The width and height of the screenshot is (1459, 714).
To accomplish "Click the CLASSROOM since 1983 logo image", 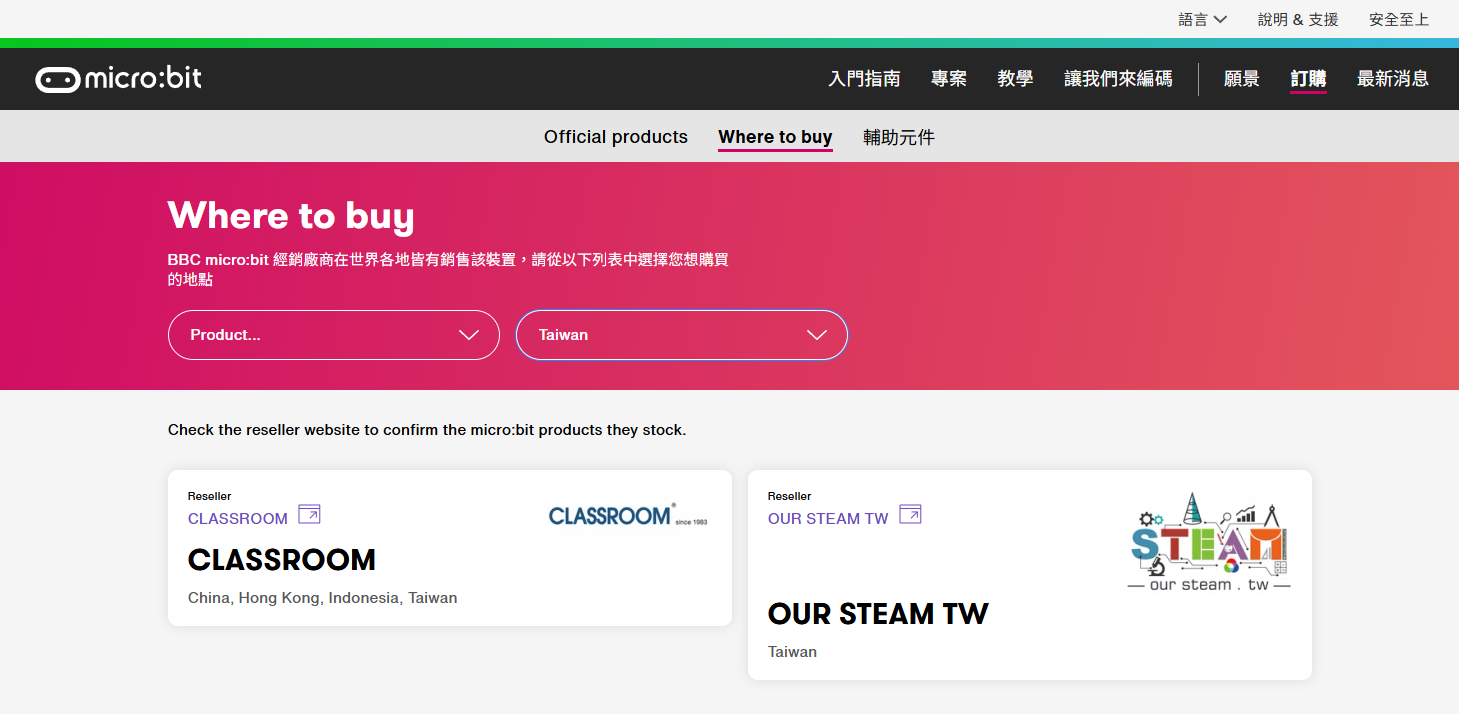I will (628, 515).
